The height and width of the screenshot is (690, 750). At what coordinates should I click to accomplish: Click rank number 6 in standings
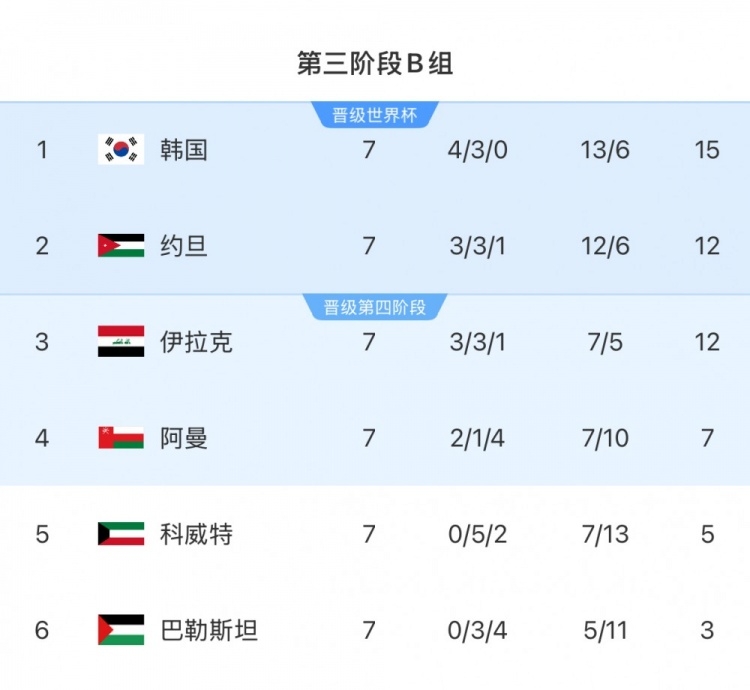click(42, 630)
